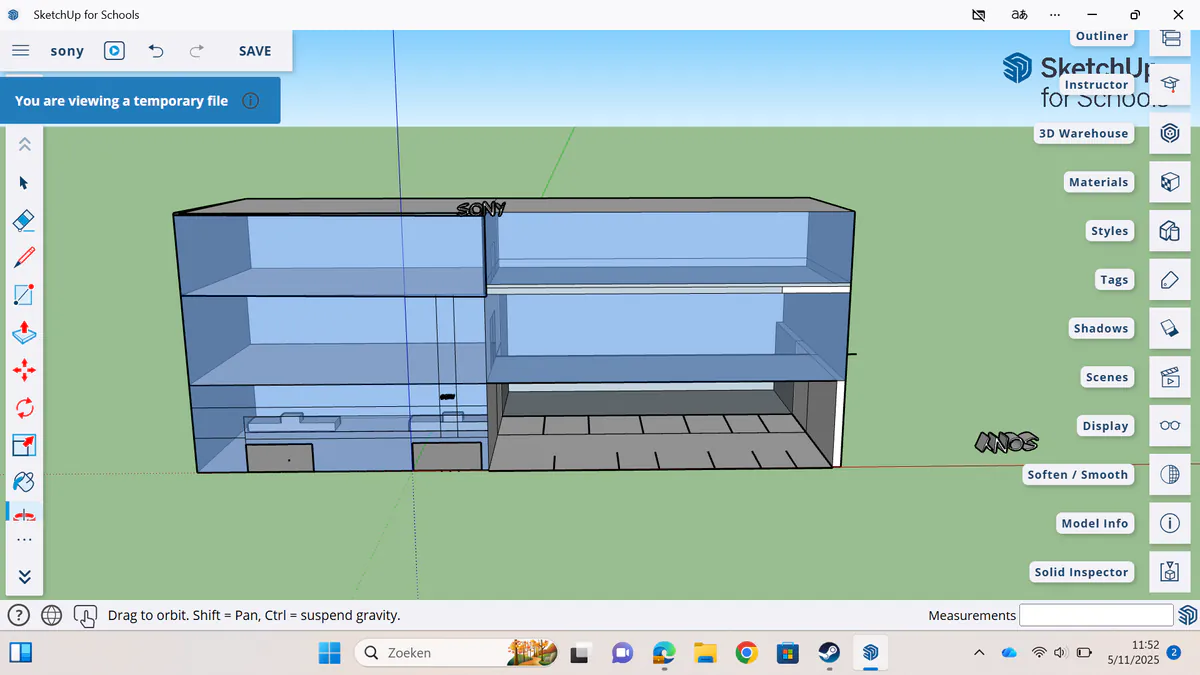Open the Instructor panel icon
The image size is (1200, 675).
pos(1170,85)
